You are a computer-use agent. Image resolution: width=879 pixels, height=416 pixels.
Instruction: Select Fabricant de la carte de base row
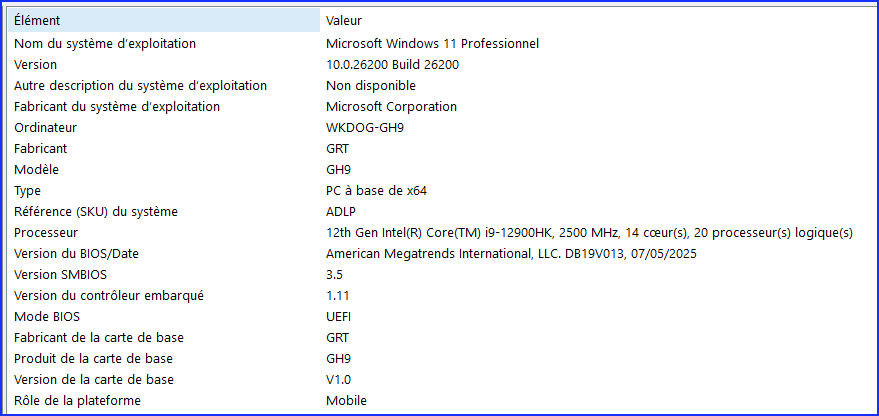coord(99,338)
